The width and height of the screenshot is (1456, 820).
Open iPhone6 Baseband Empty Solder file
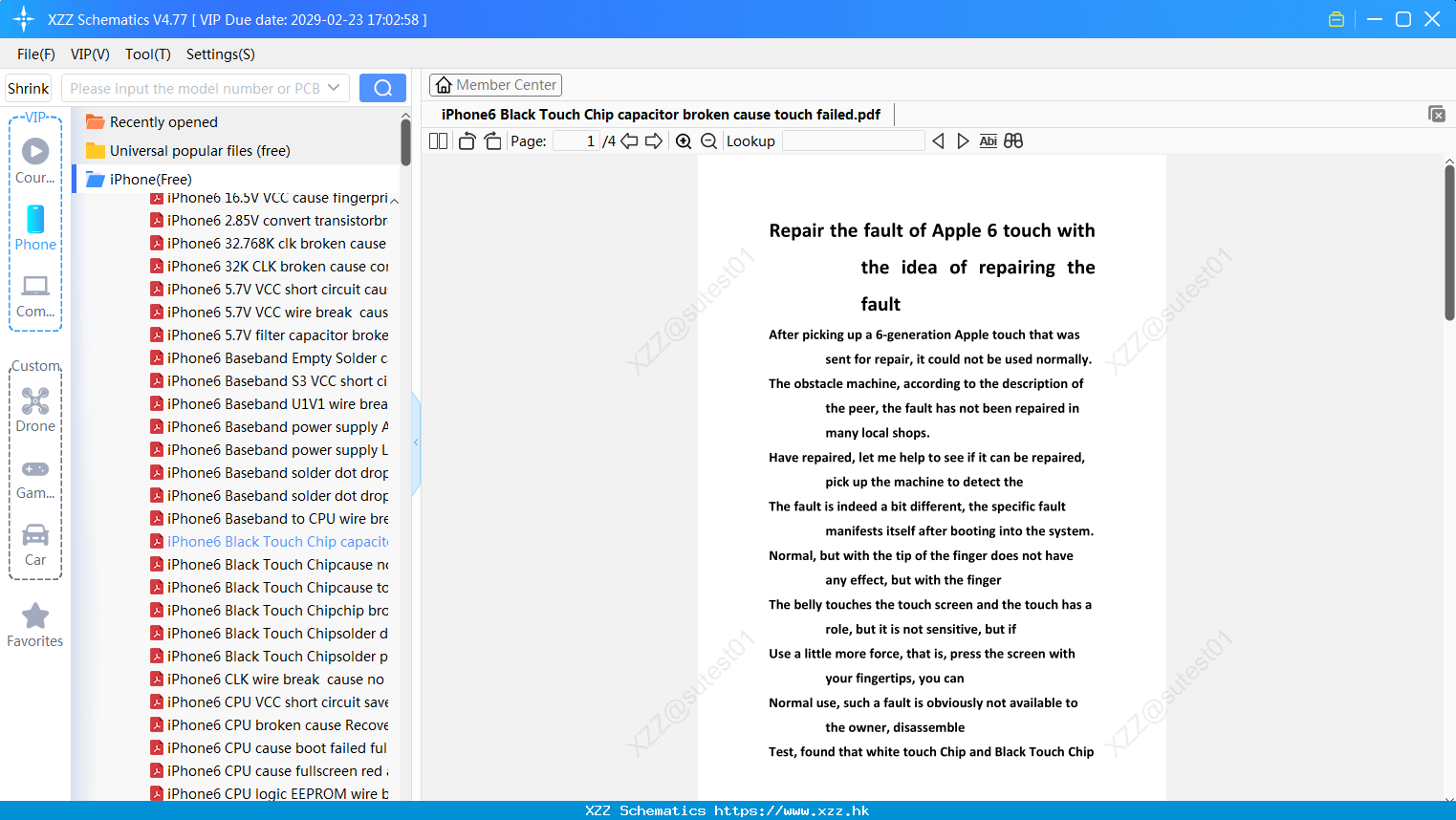pos(270,358)
